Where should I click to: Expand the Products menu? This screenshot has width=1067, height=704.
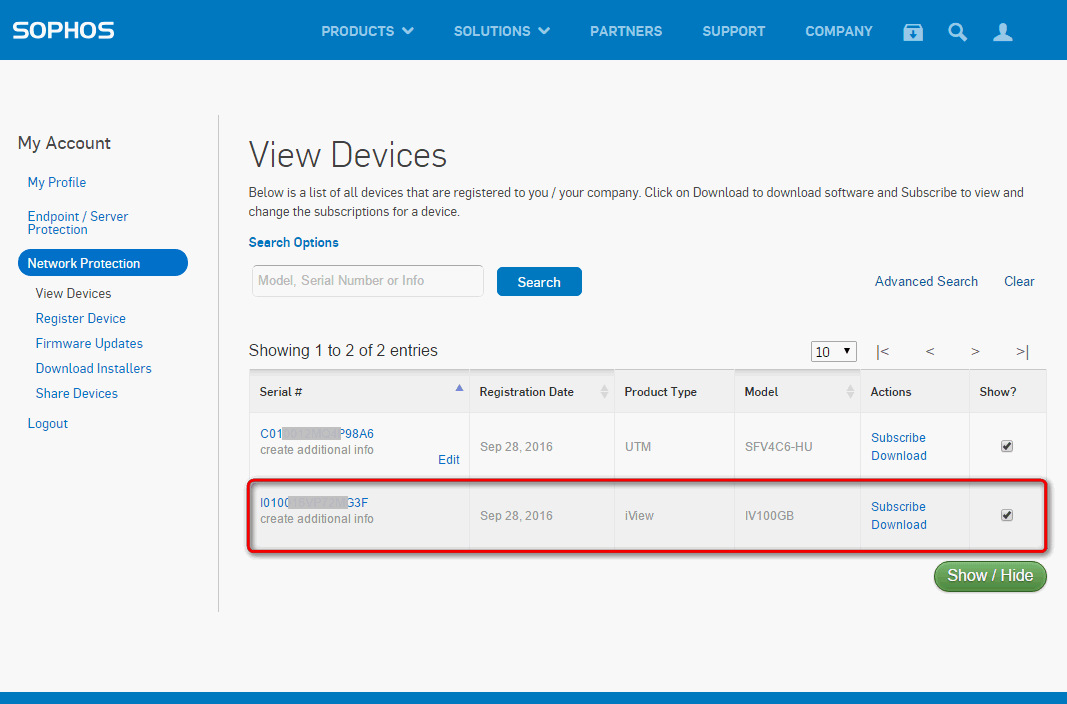point(367,31)
